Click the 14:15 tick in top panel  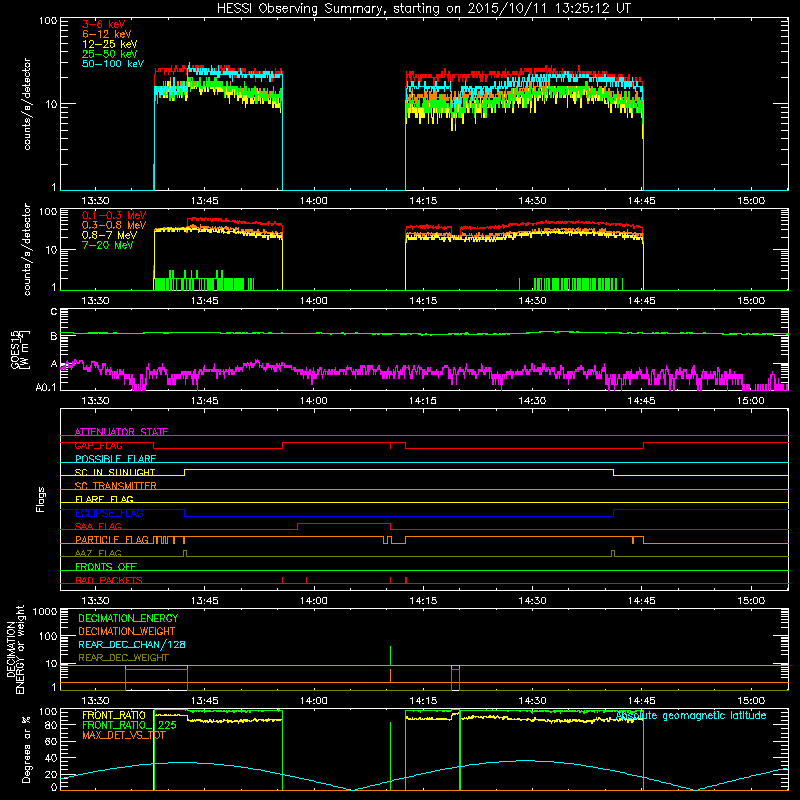pos(423,201)
